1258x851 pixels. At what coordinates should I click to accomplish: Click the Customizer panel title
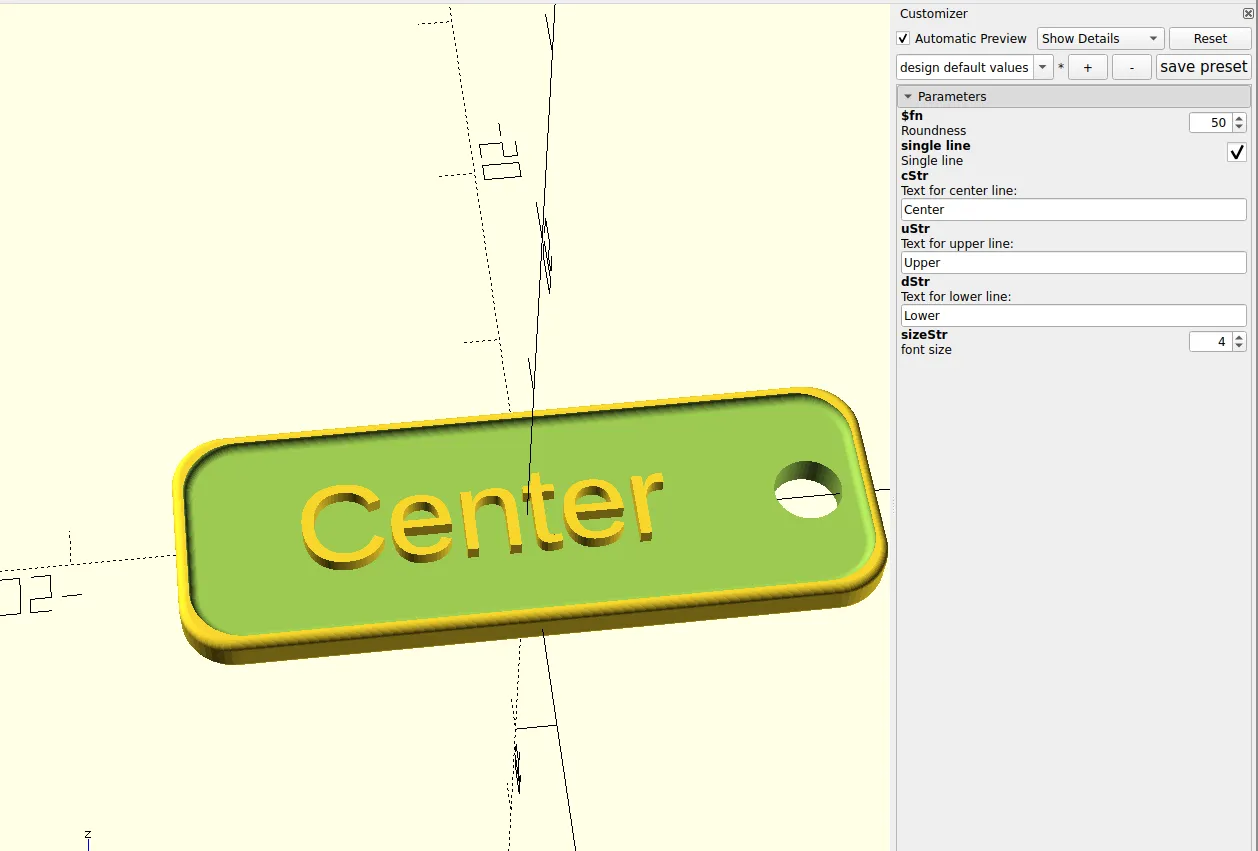pyautogui.click(x=934, y=14)
